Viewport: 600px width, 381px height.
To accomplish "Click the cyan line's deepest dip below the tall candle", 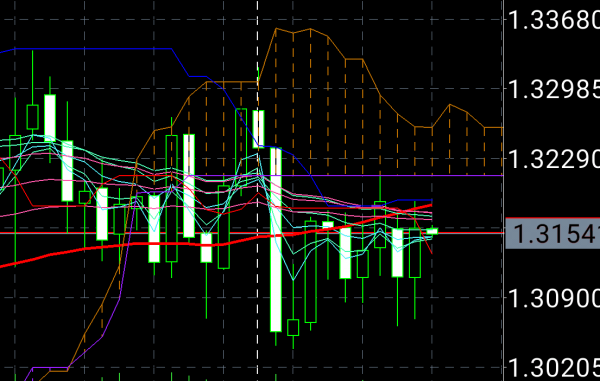I will pos(293,280).
